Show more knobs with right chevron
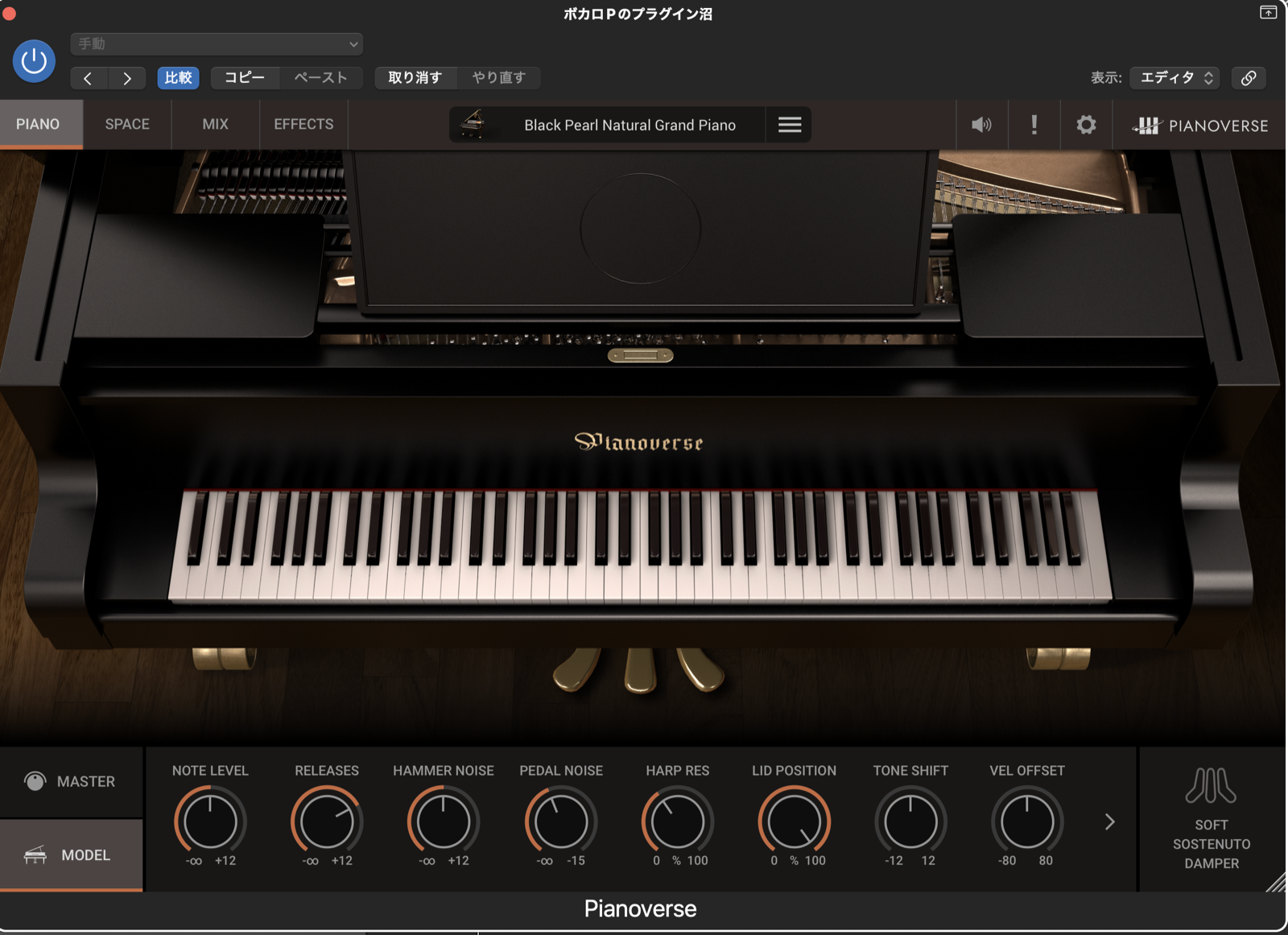The width and height of the screenshot is (1288, 935). coord(1110,821)
